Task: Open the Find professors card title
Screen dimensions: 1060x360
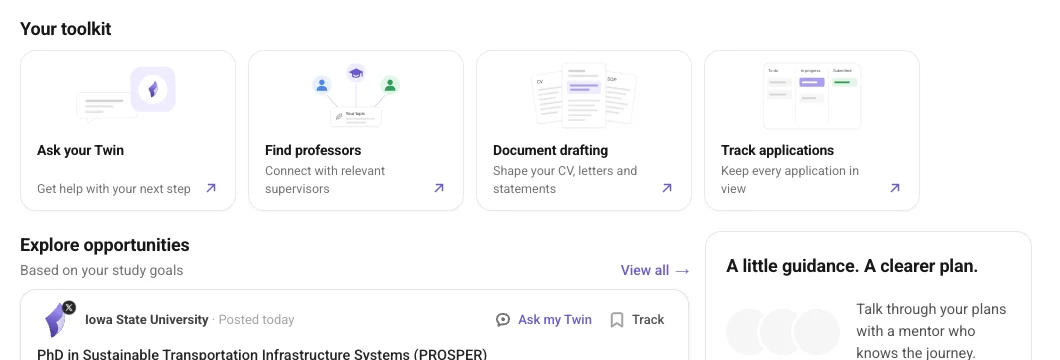Action: click(313, 150)
